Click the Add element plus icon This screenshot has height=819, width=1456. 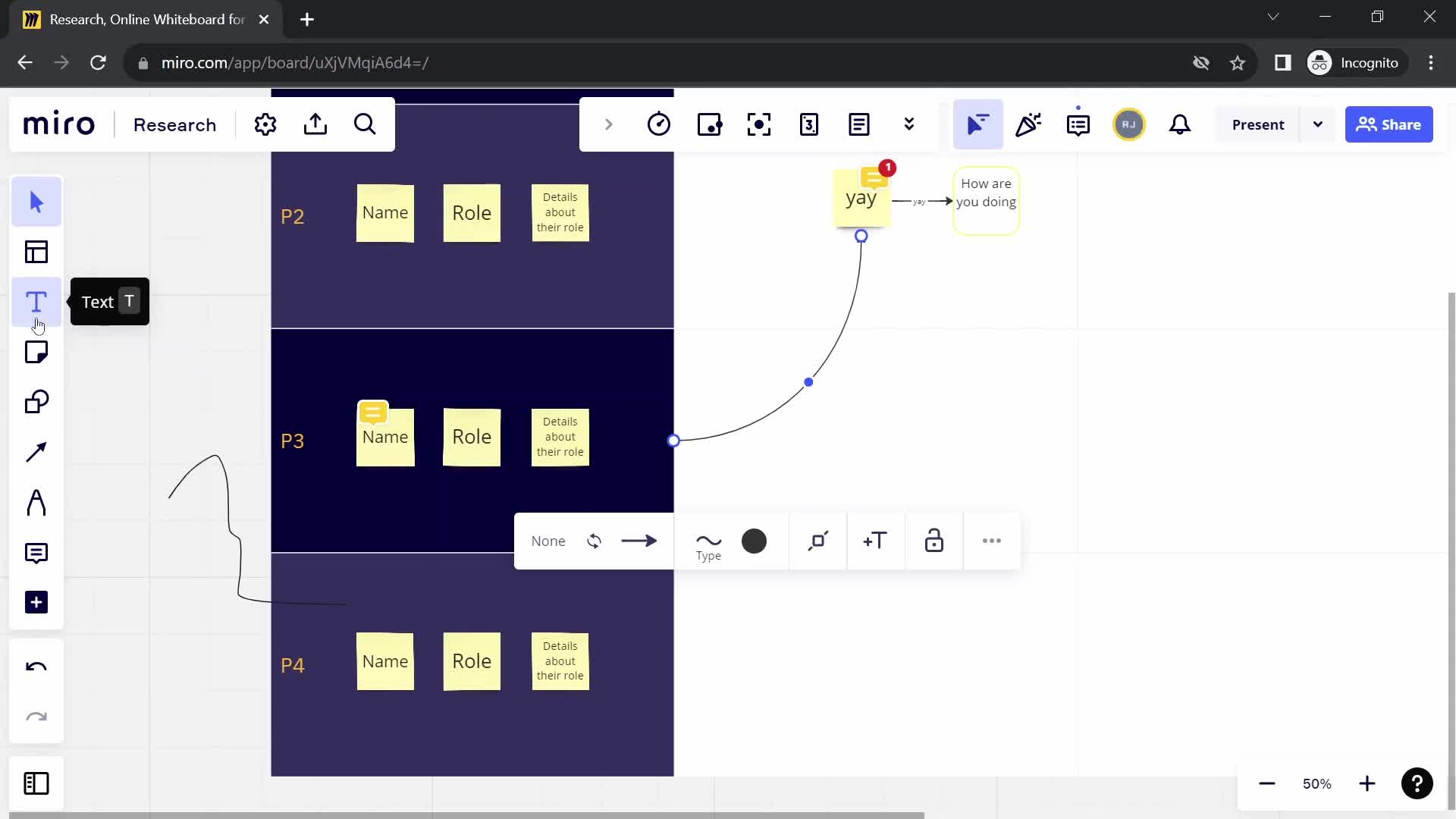click(x=37, y=601)
